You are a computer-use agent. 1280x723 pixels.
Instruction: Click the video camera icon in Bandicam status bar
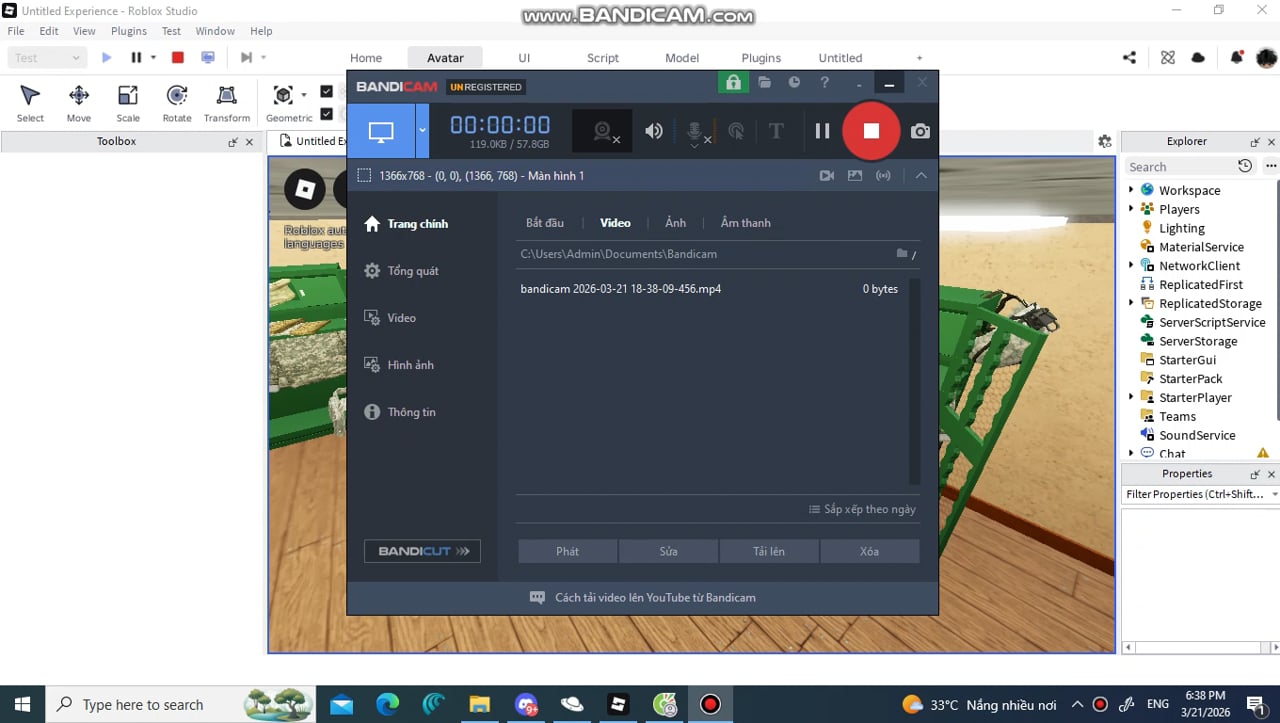point(827,175)
